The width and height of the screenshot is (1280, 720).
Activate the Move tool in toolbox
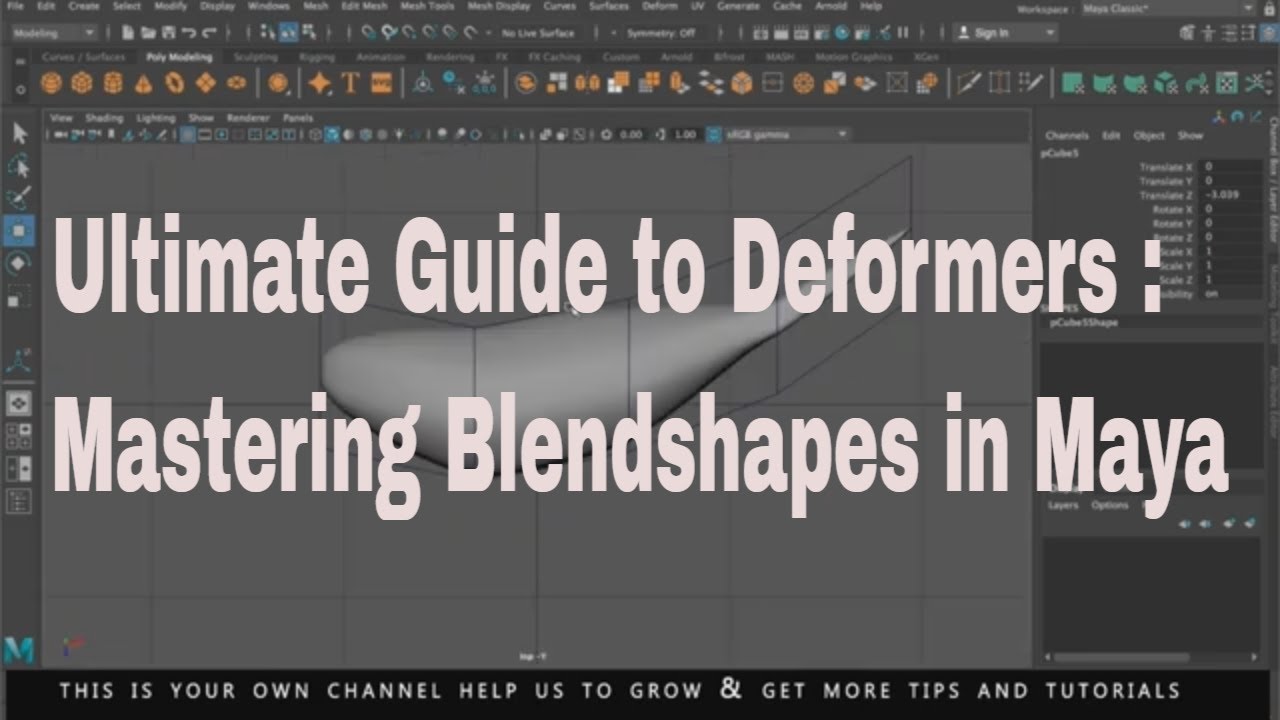point(20,230)
